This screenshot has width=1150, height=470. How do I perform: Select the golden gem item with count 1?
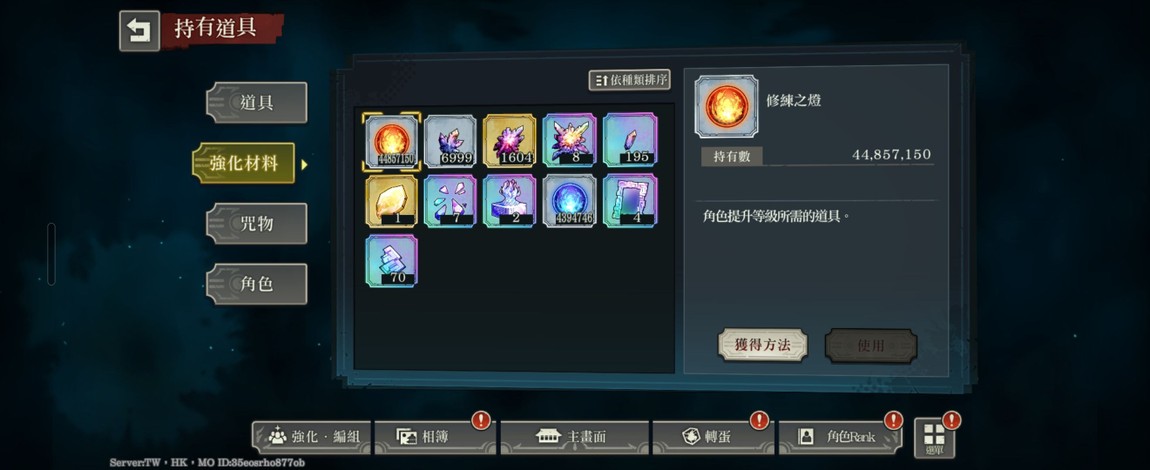(x=392, y=201)
